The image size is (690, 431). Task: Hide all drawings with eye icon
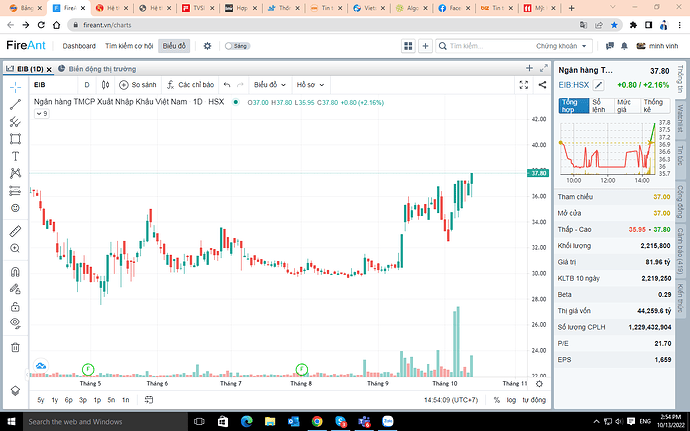(x=15, y=324)
